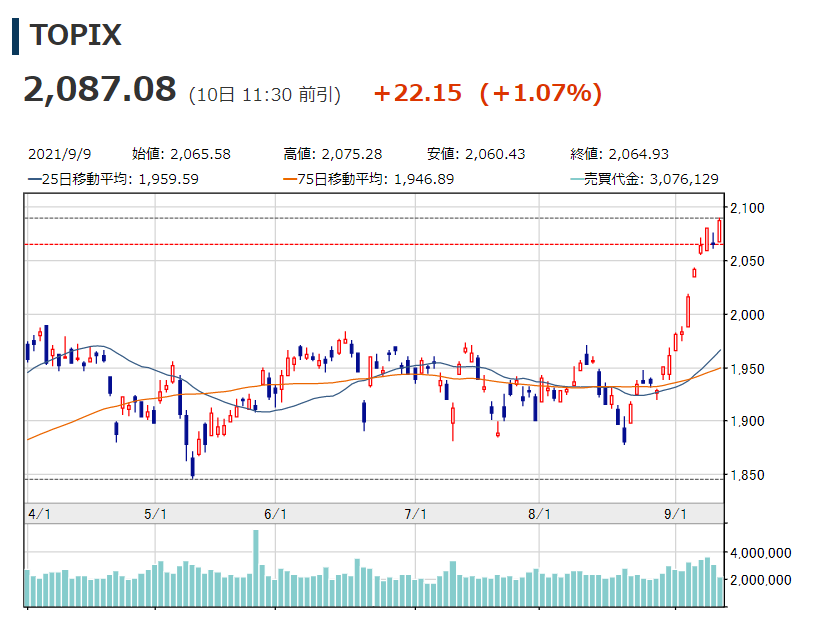Click the date label 2021/9/9
This screenshot has width=822, height=640.
60,154
